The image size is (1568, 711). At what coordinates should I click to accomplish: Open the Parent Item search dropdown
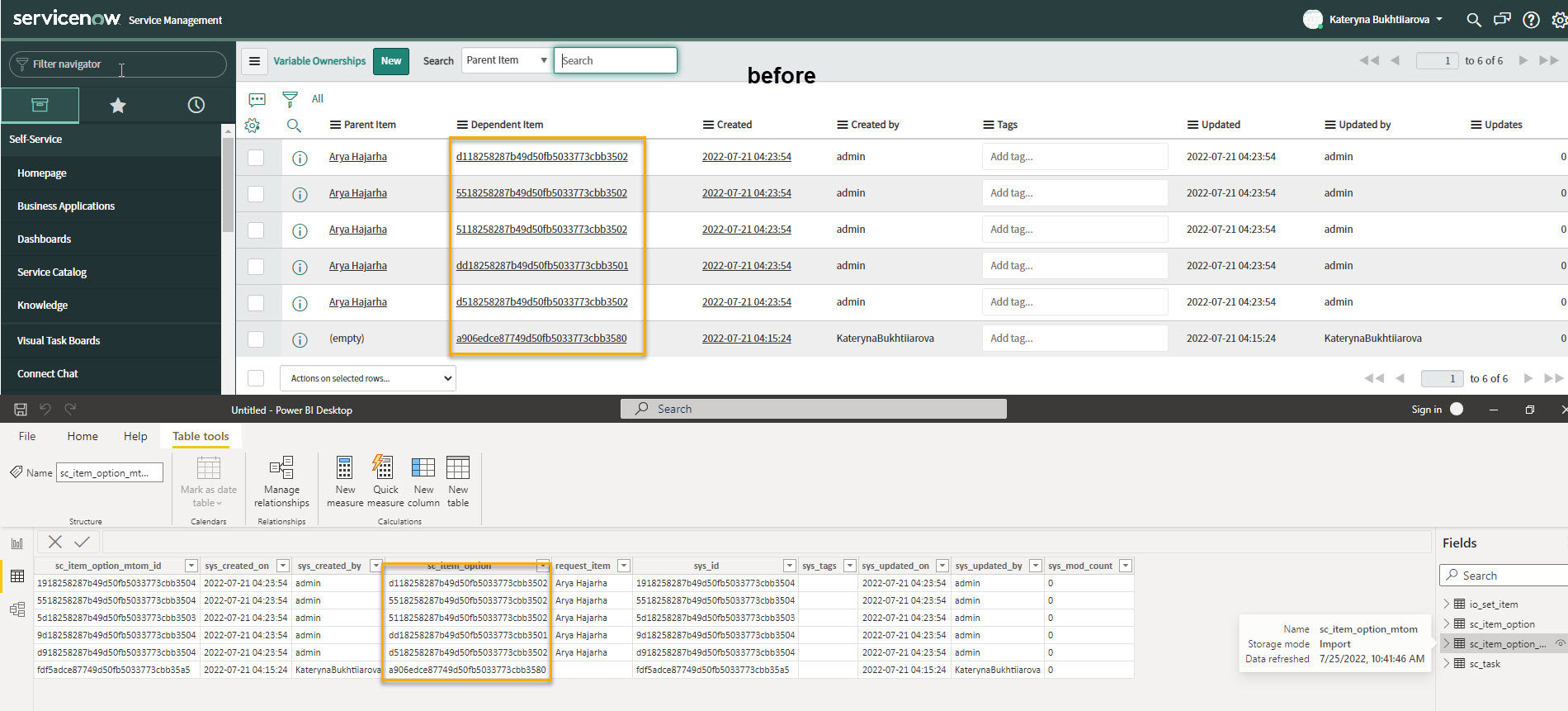[506, 60]
